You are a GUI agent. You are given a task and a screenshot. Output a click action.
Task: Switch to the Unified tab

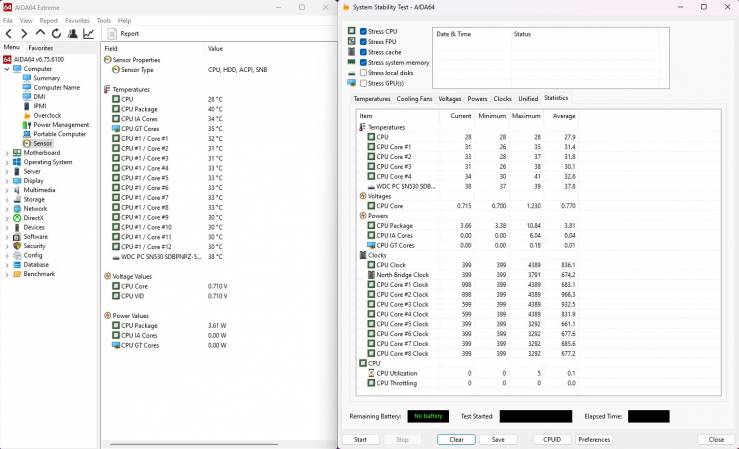point(528,99)
